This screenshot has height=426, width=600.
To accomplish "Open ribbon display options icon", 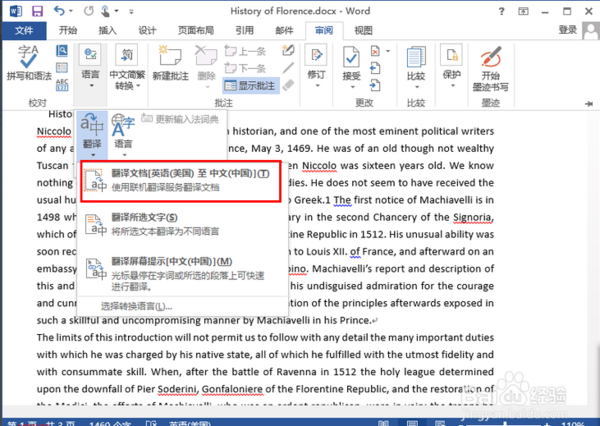I will click(523, 11).
